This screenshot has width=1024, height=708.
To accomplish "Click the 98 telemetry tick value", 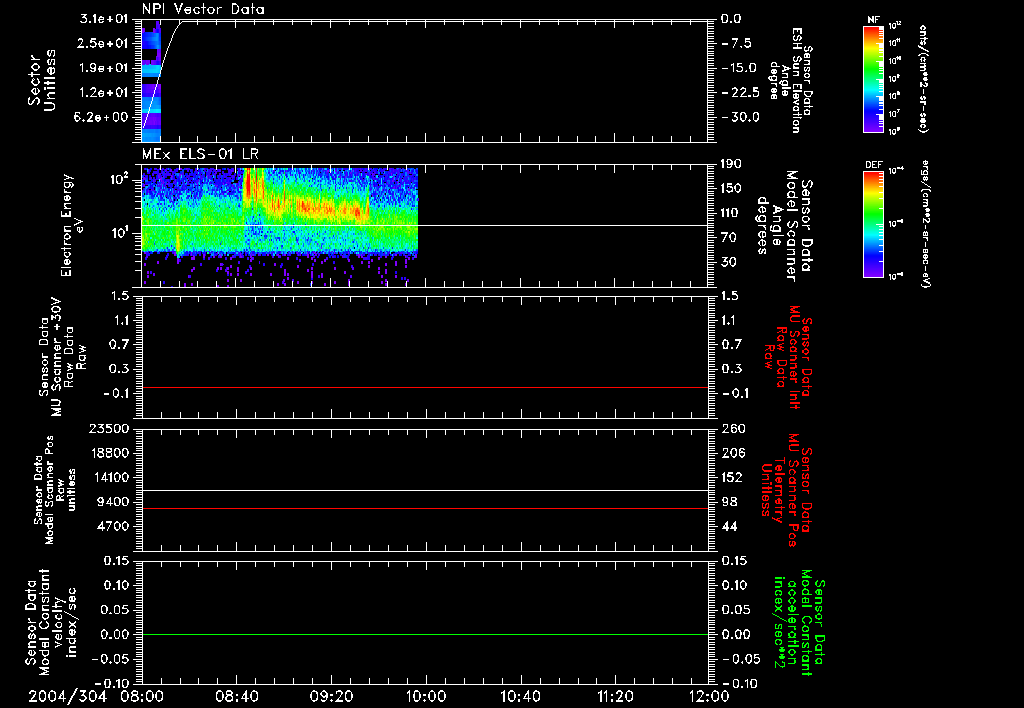I will point(729,502).
